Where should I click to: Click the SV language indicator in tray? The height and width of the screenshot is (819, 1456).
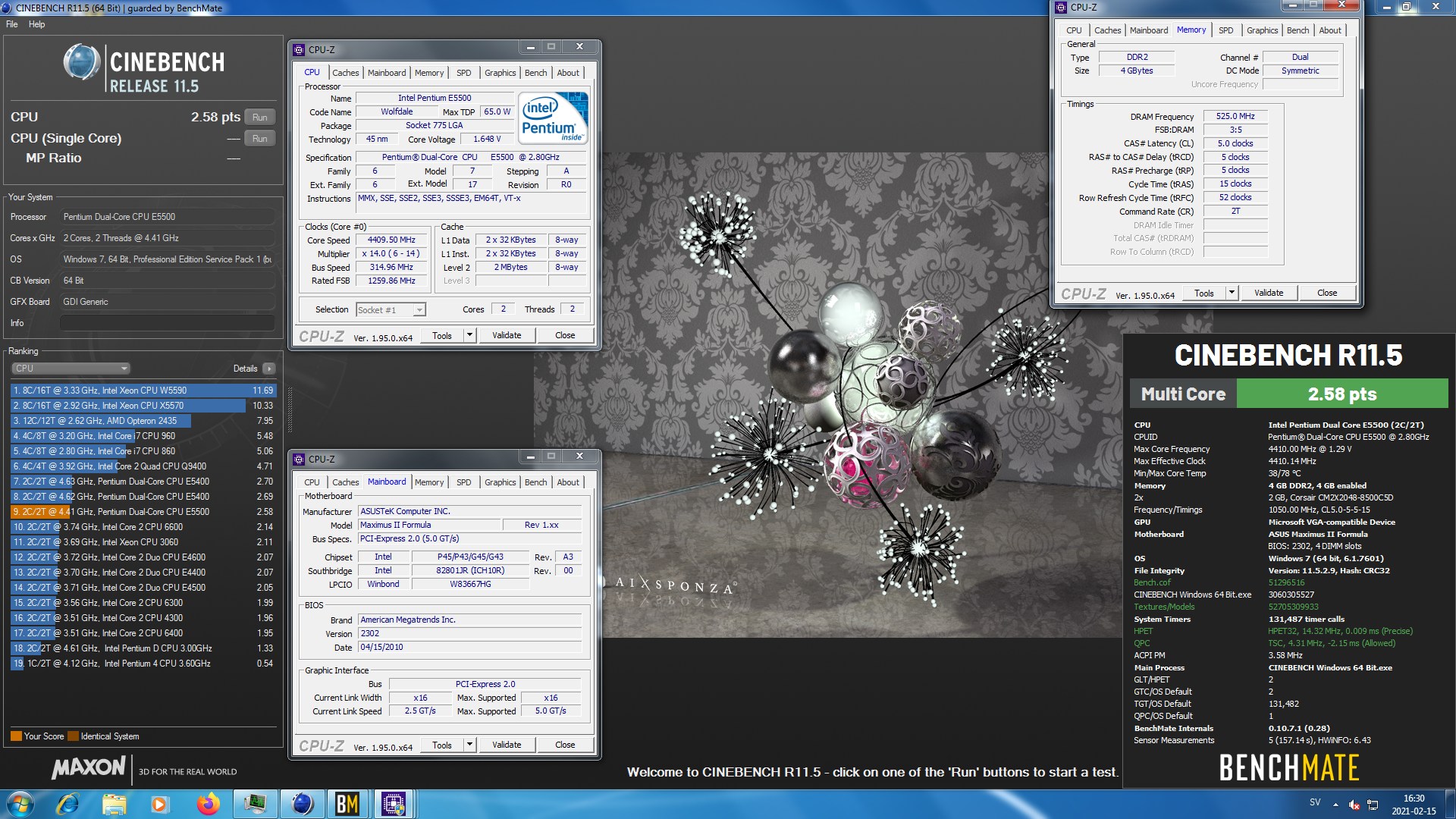(x=1315, y=802)
